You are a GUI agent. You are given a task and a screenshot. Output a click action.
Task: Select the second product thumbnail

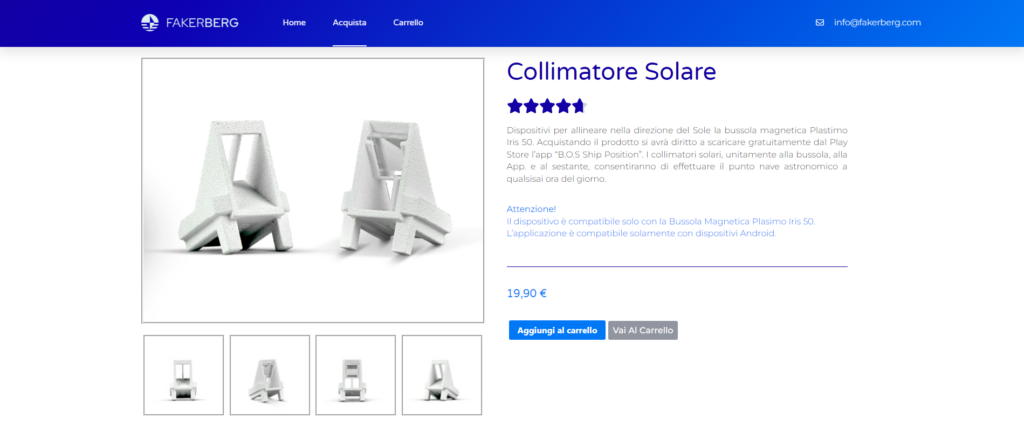[270, 375]
